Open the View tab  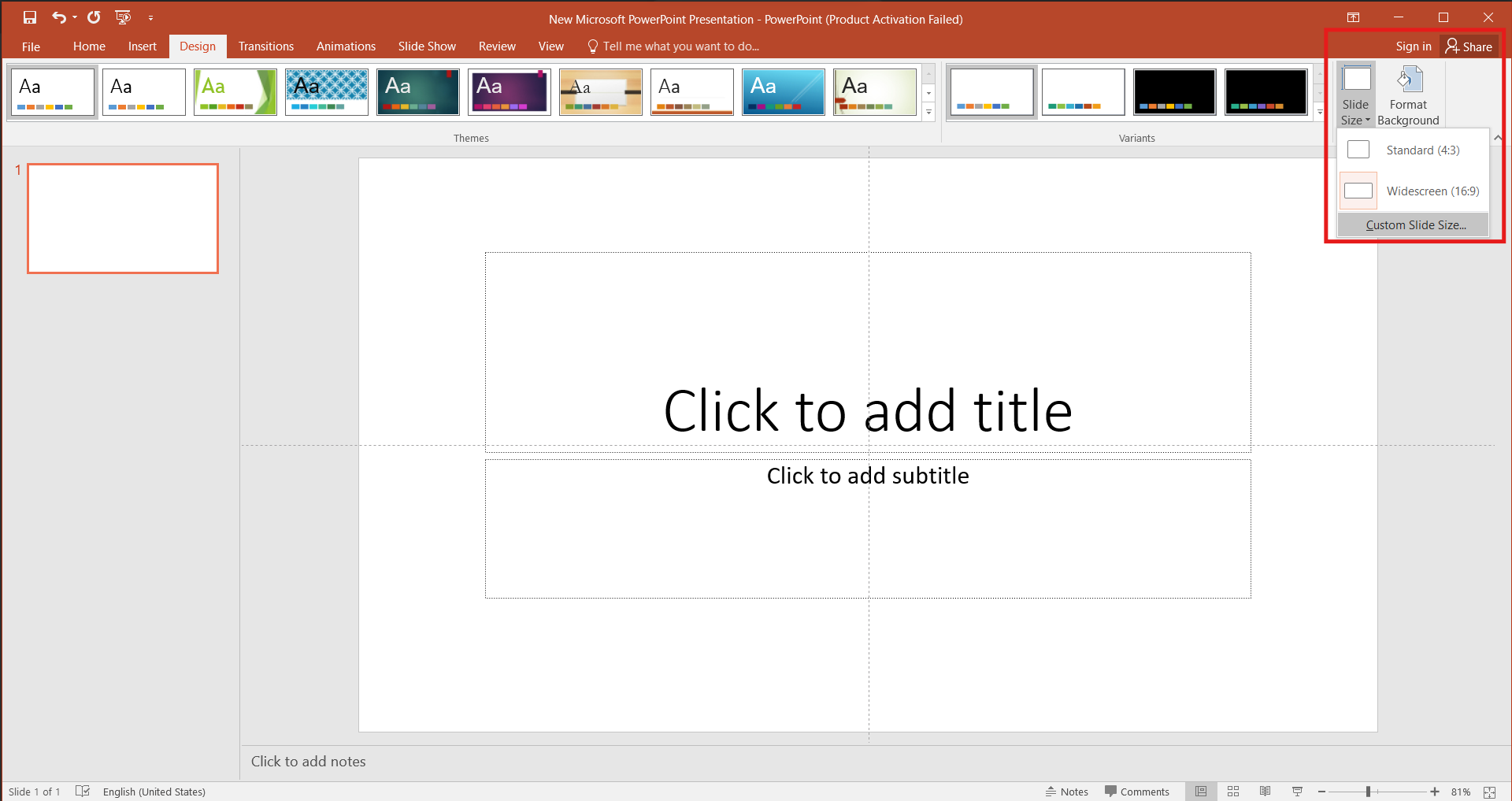[x=550, y=46]
